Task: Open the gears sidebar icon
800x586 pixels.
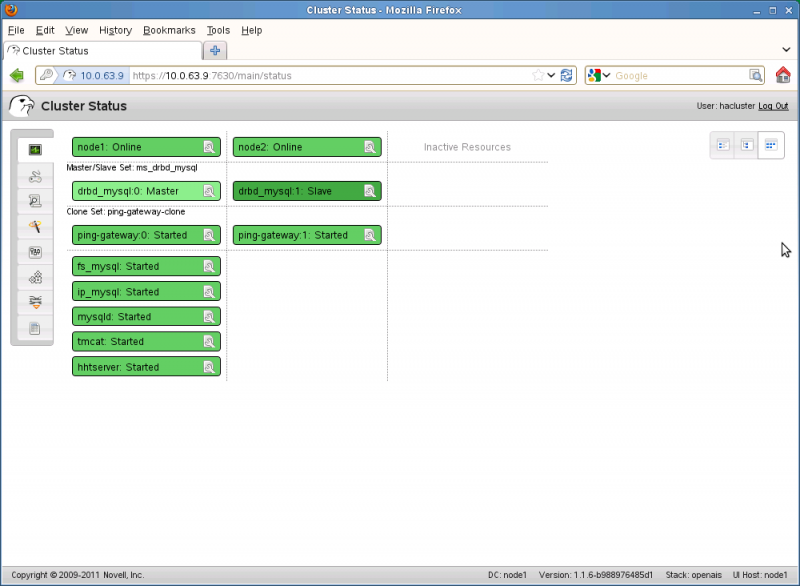Action: [x=35, y=277]
